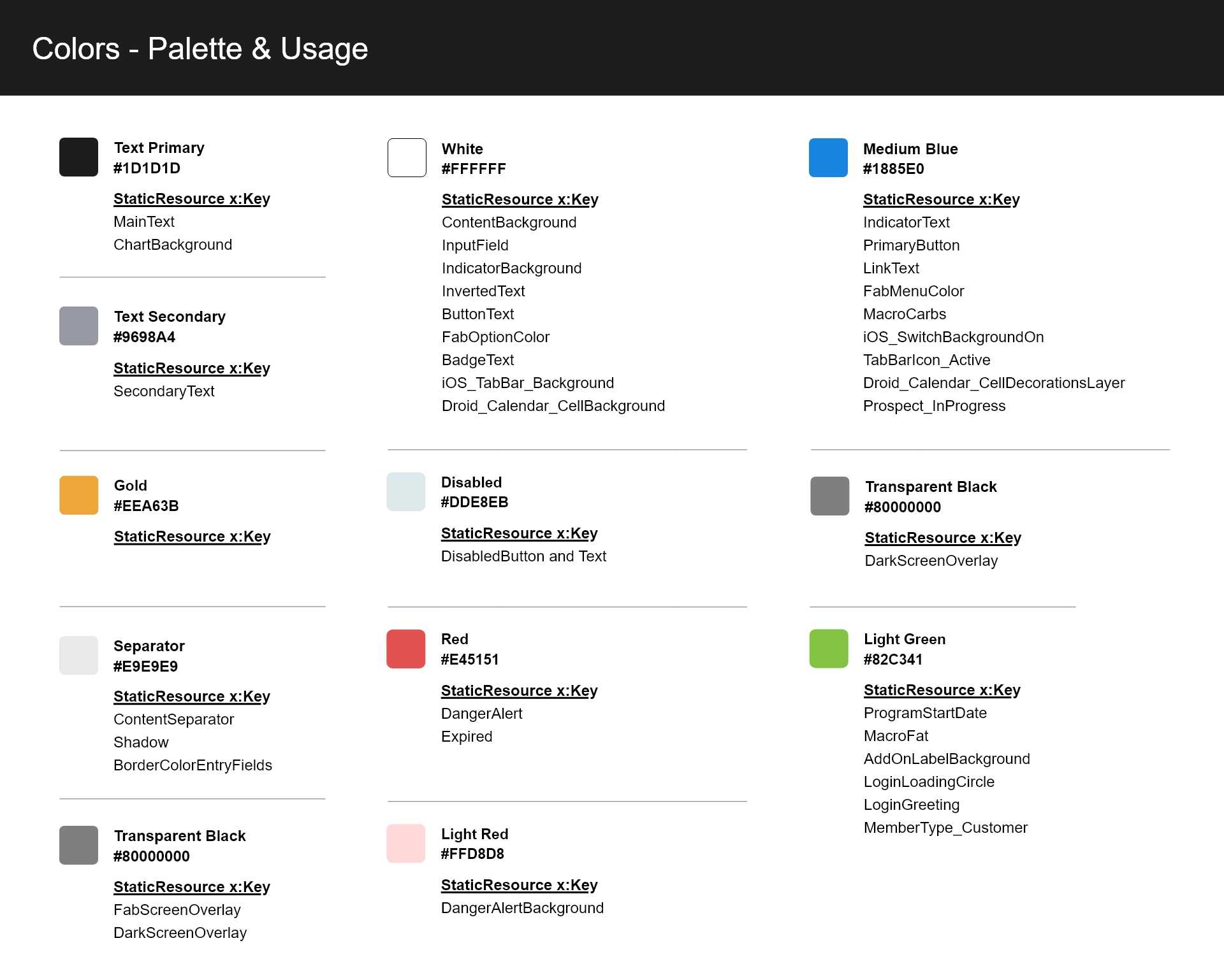The height and width of the screenshot is (980, 1224).
Task: Click the #1885E0 hex code text
Action: point(893,169)
